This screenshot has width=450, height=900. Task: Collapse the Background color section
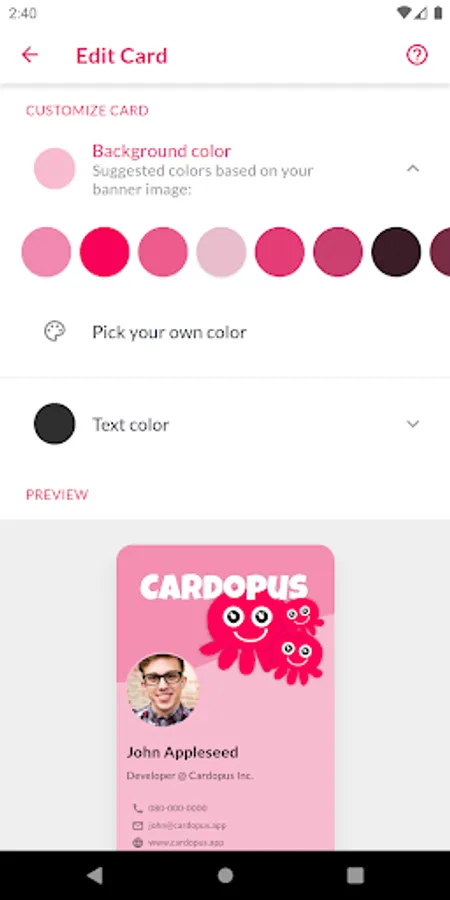pos(413,168)
